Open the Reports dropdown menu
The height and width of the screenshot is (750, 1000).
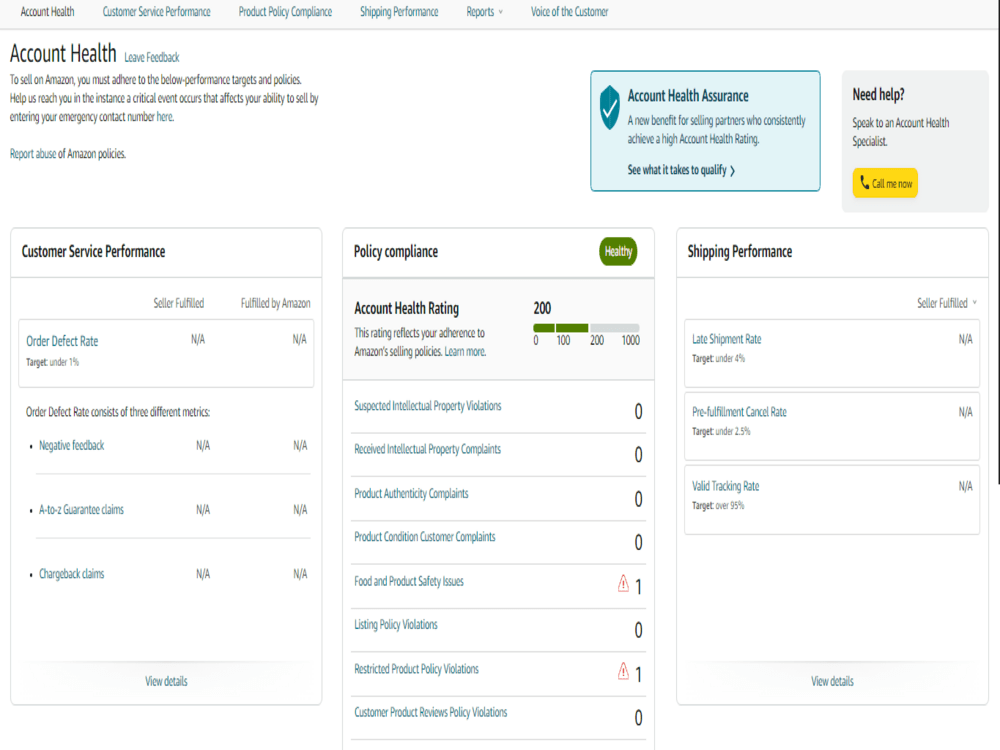(x=484, y=11)
